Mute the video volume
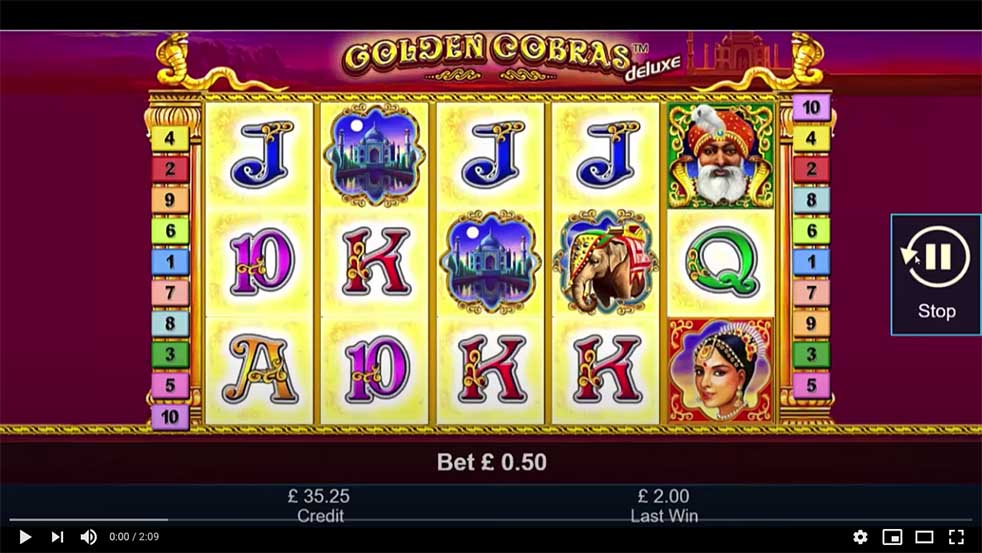 click(x=88, y=537)
